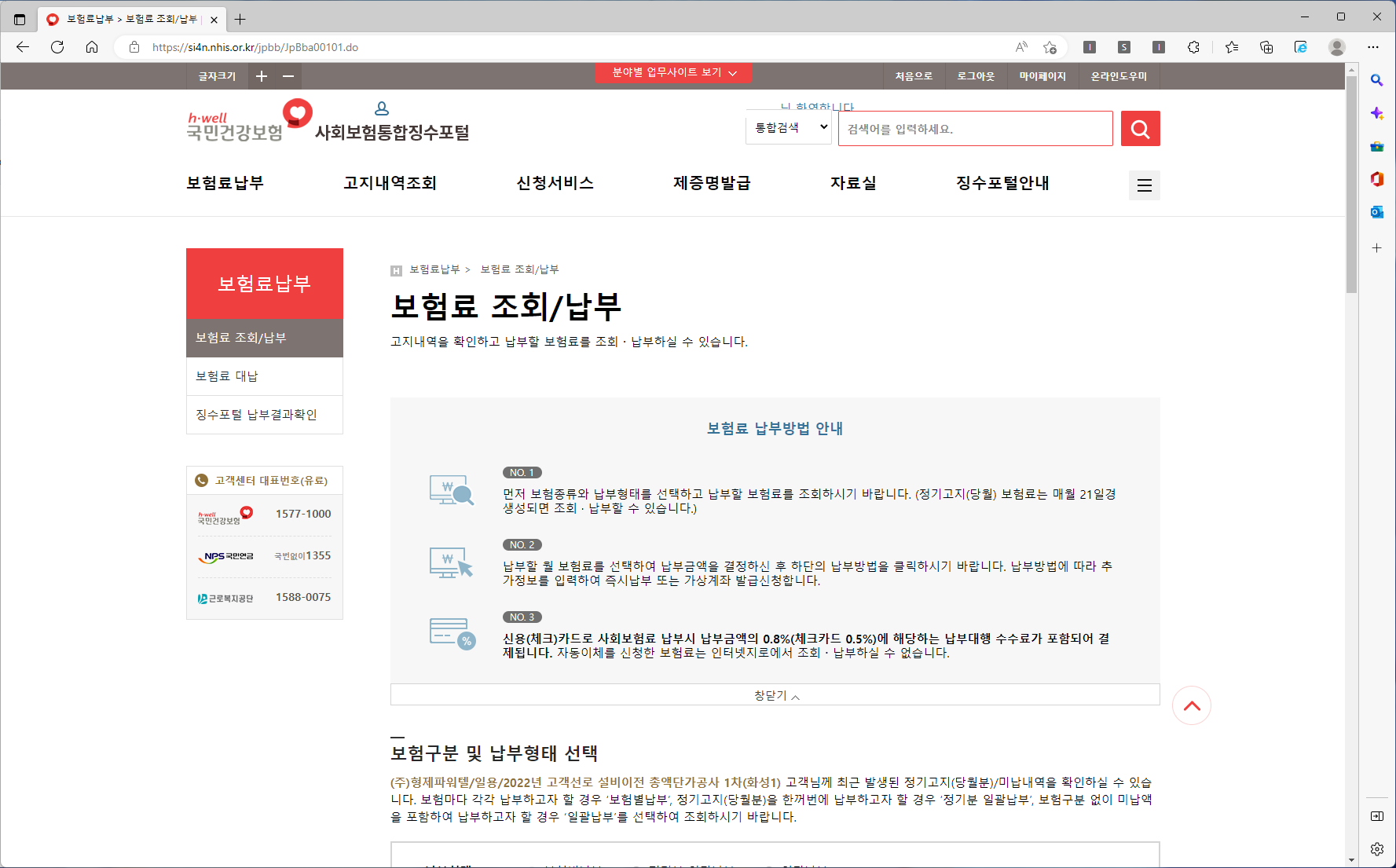Open browser home page icon
1396x868 pixels.
click(92, 47)
